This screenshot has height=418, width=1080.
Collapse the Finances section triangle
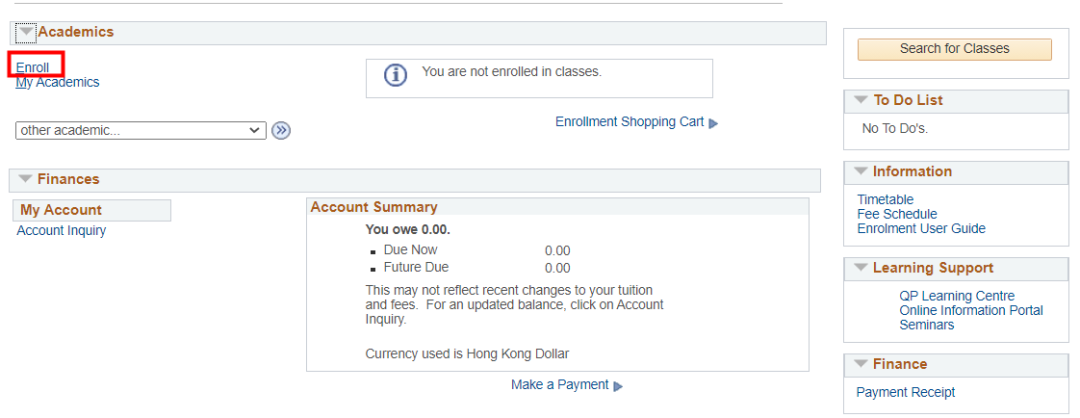point(25,179)
